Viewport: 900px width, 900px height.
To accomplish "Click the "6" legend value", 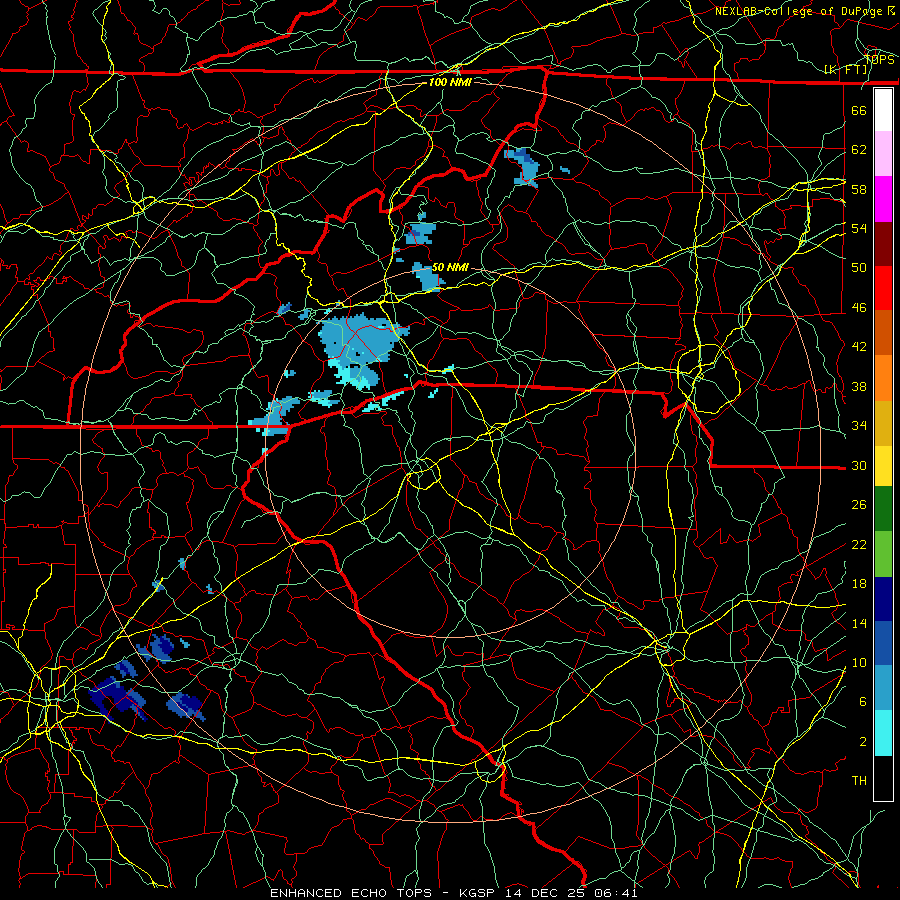I will [x=863, y=702].
